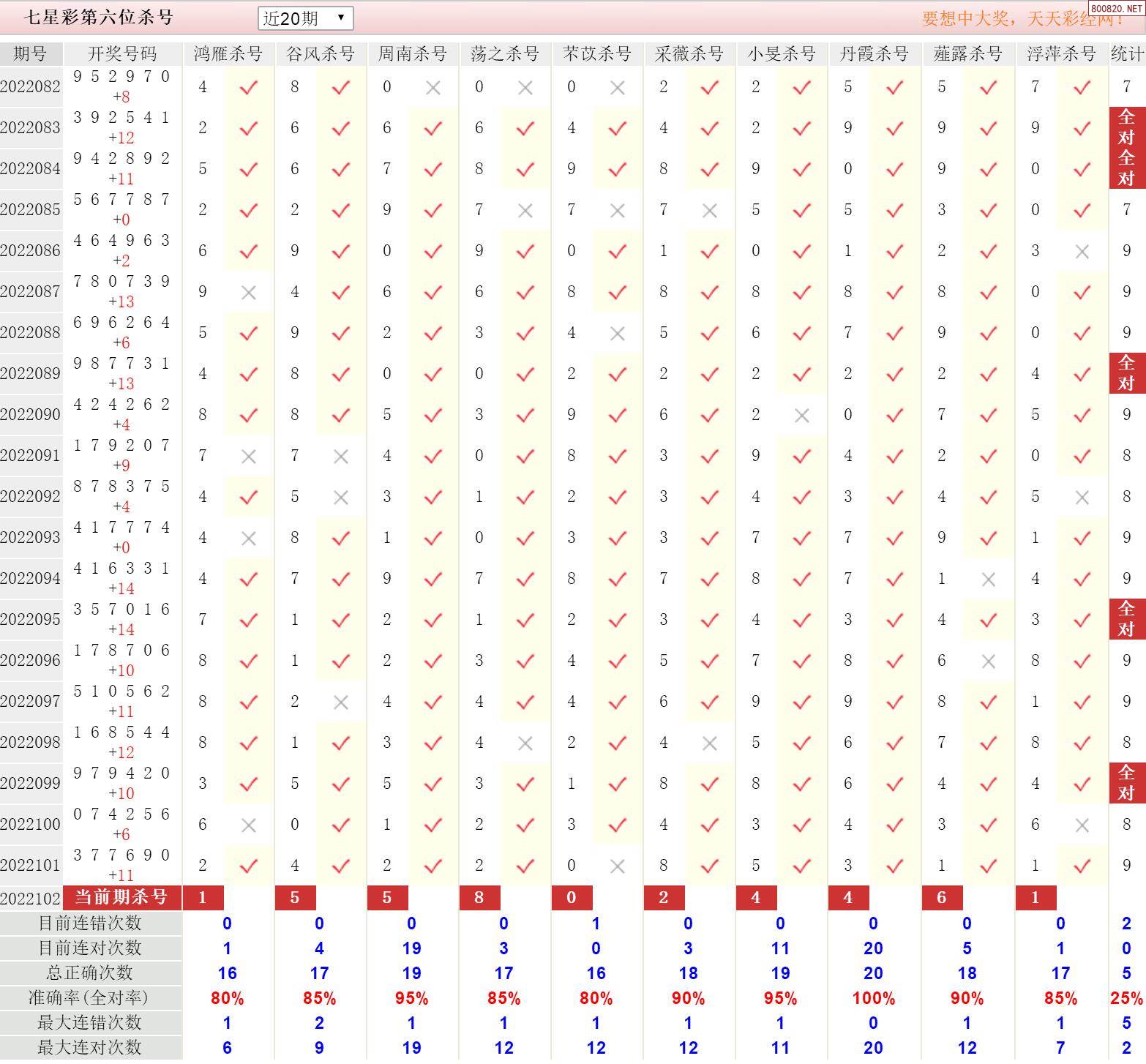This screenshot has height=1064, width=1146.
Task: Click the check mark under 鸿雁杀号 for 2022083
Action: click(249, 129)
